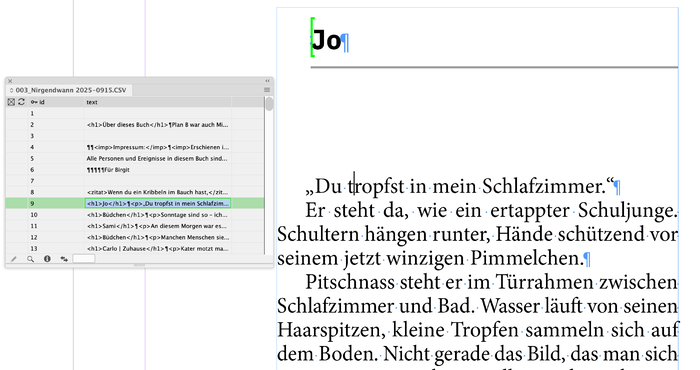700x370 pixels.
Task: Click the swap arrows icon at panel bottom
Action: [x=64, y=259]
